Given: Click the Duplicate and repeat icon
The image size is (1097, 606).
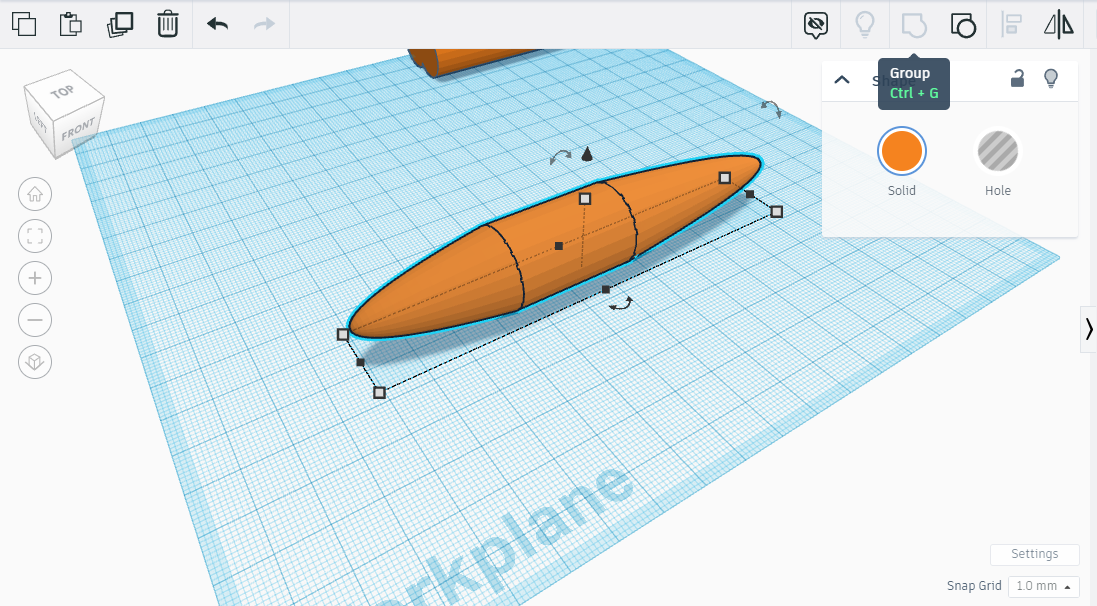Looking at the screenshot, I should click(x=120, y=24).
